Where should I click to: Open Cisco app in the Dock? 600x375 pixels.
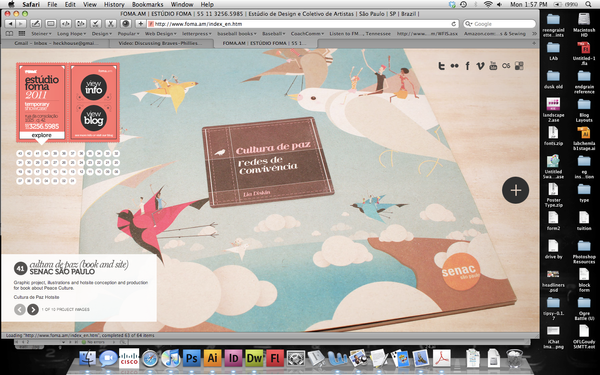pyautogui.click(x=129, y=359)
